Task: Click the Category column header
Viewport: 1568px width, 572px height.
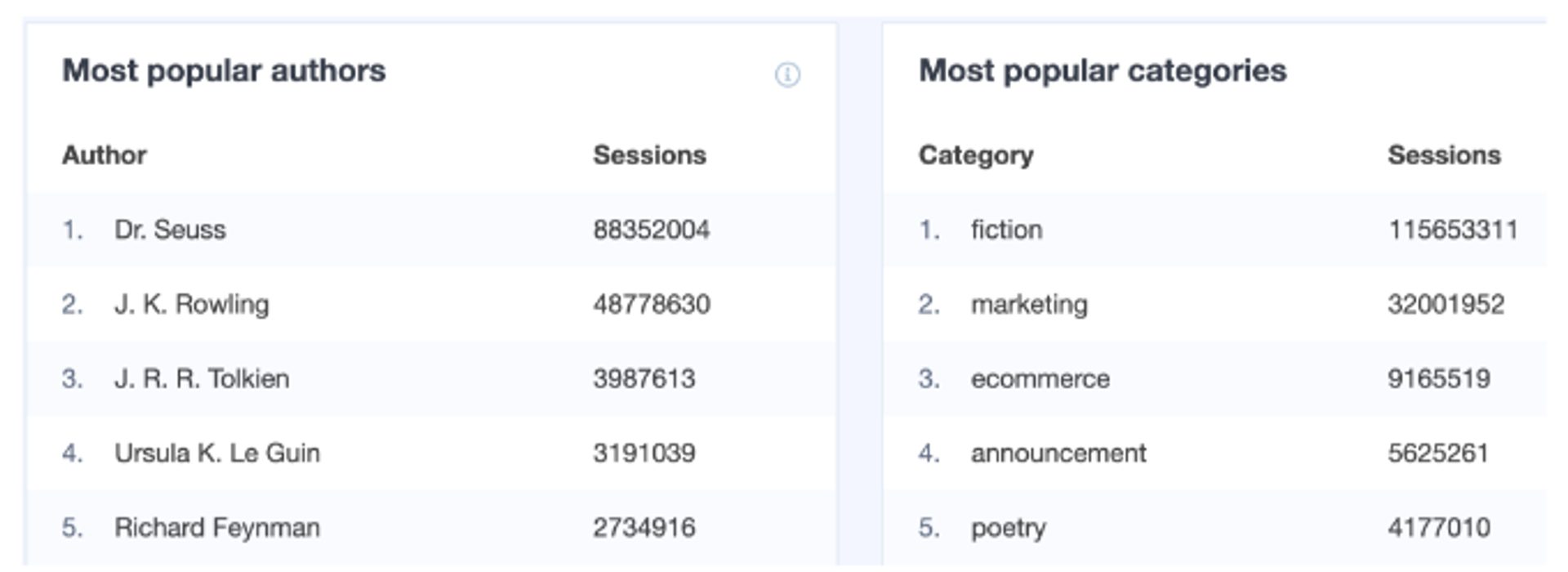Action: [x=976, y=155]
